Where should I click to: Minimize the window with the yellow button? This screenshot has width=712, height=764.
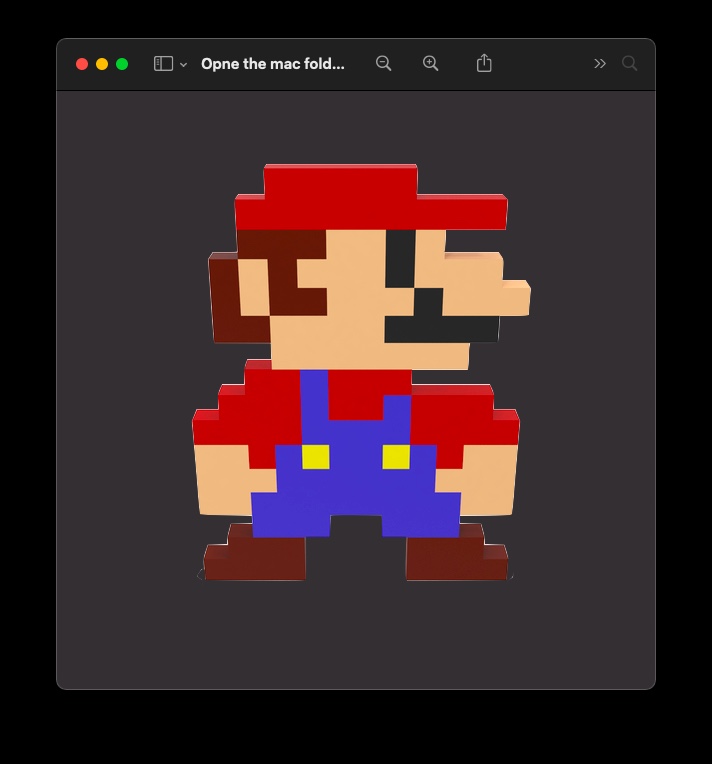pyautogui.click(x=102, y=64)
